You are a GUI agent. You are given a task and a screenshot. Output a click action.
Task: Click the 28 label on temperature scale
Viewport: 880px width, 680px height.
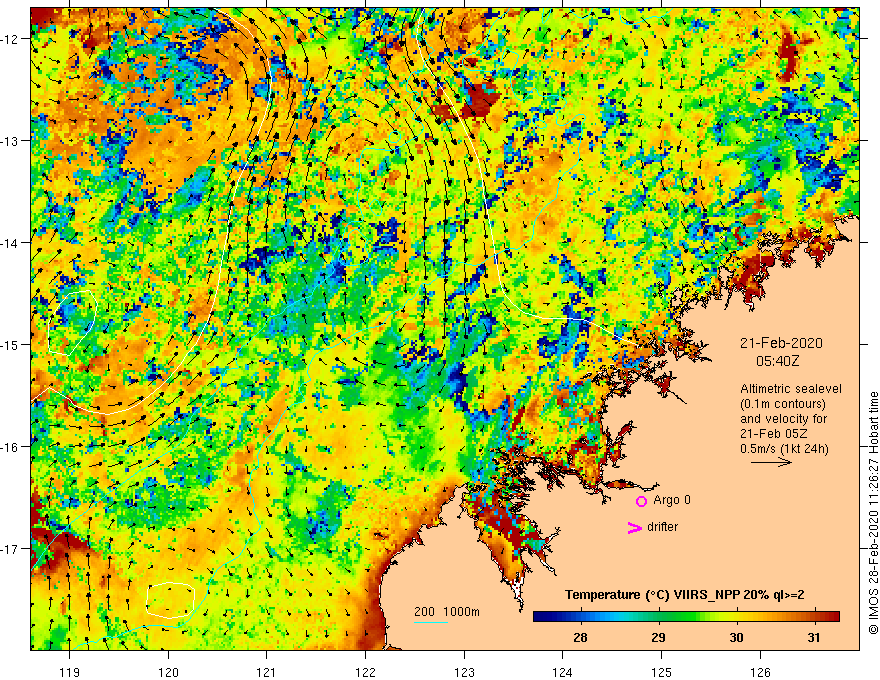(x=580, y=637)
